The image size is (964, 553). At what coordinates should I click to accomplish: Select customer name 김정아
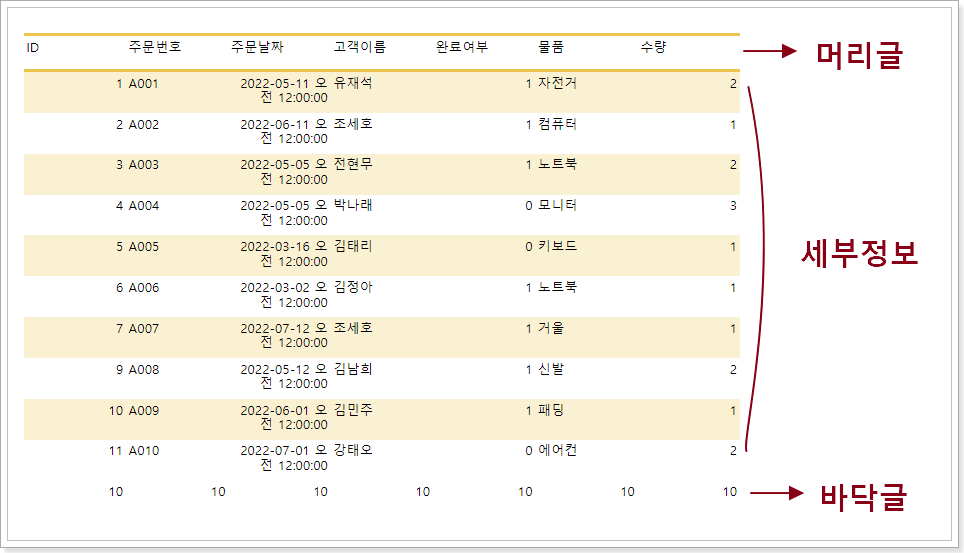353,288
